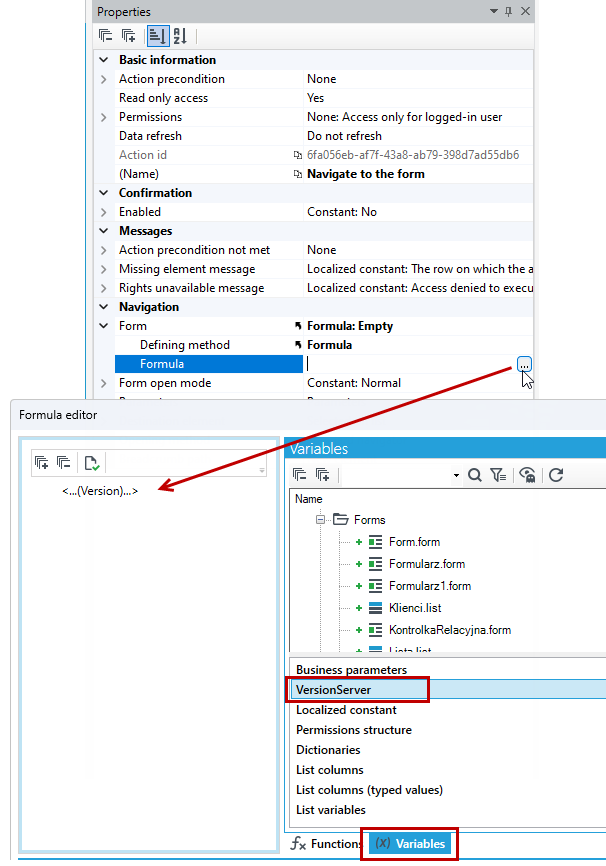Collapse the Basic information section
The height and width of the screenshot is (866, 606).
[104, 60]
